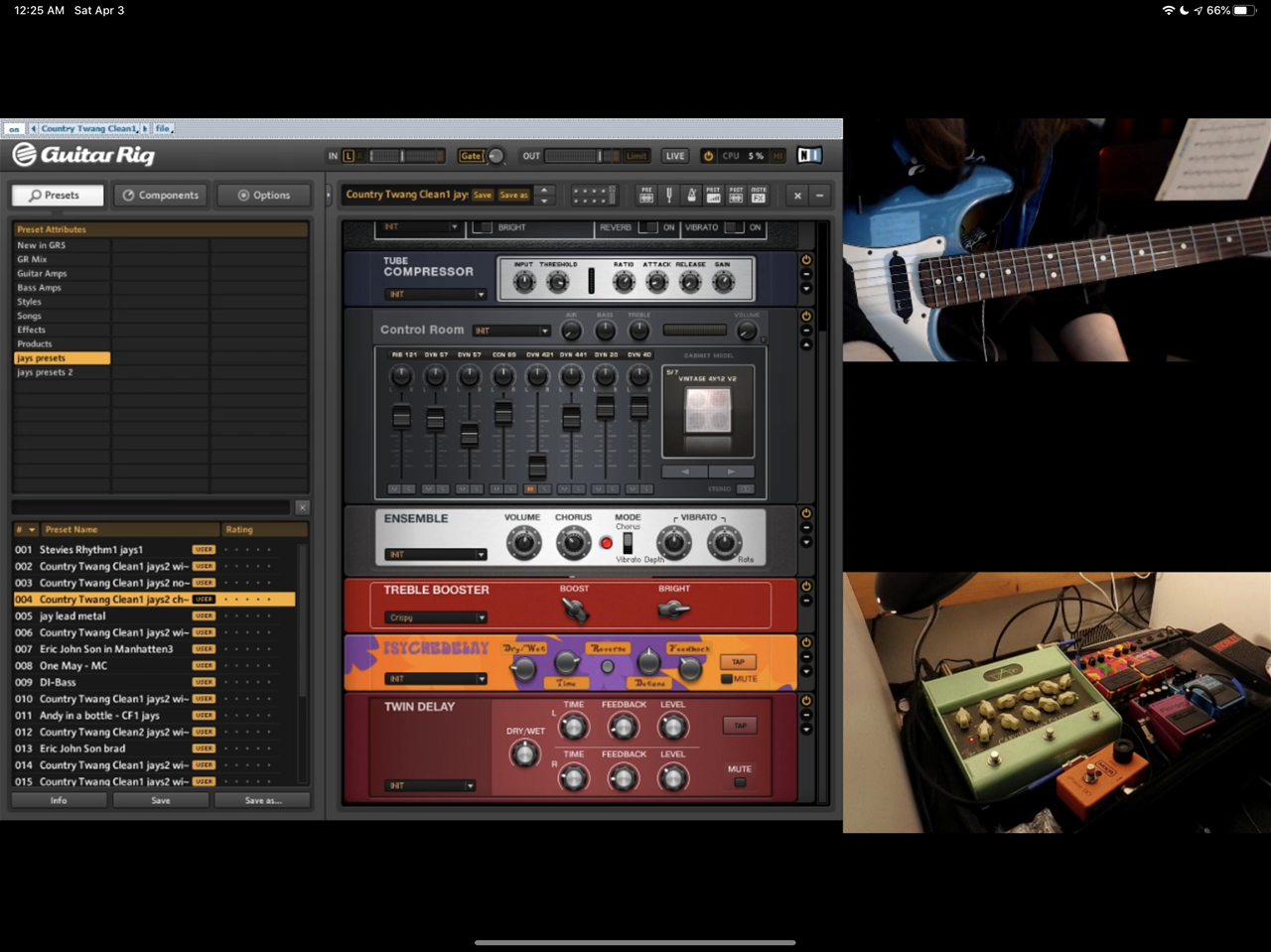The height and width of the screenshot is (952, 1271).
Task: Toggle the PRE tapedeck icon
Action: (x=646, y=196)
